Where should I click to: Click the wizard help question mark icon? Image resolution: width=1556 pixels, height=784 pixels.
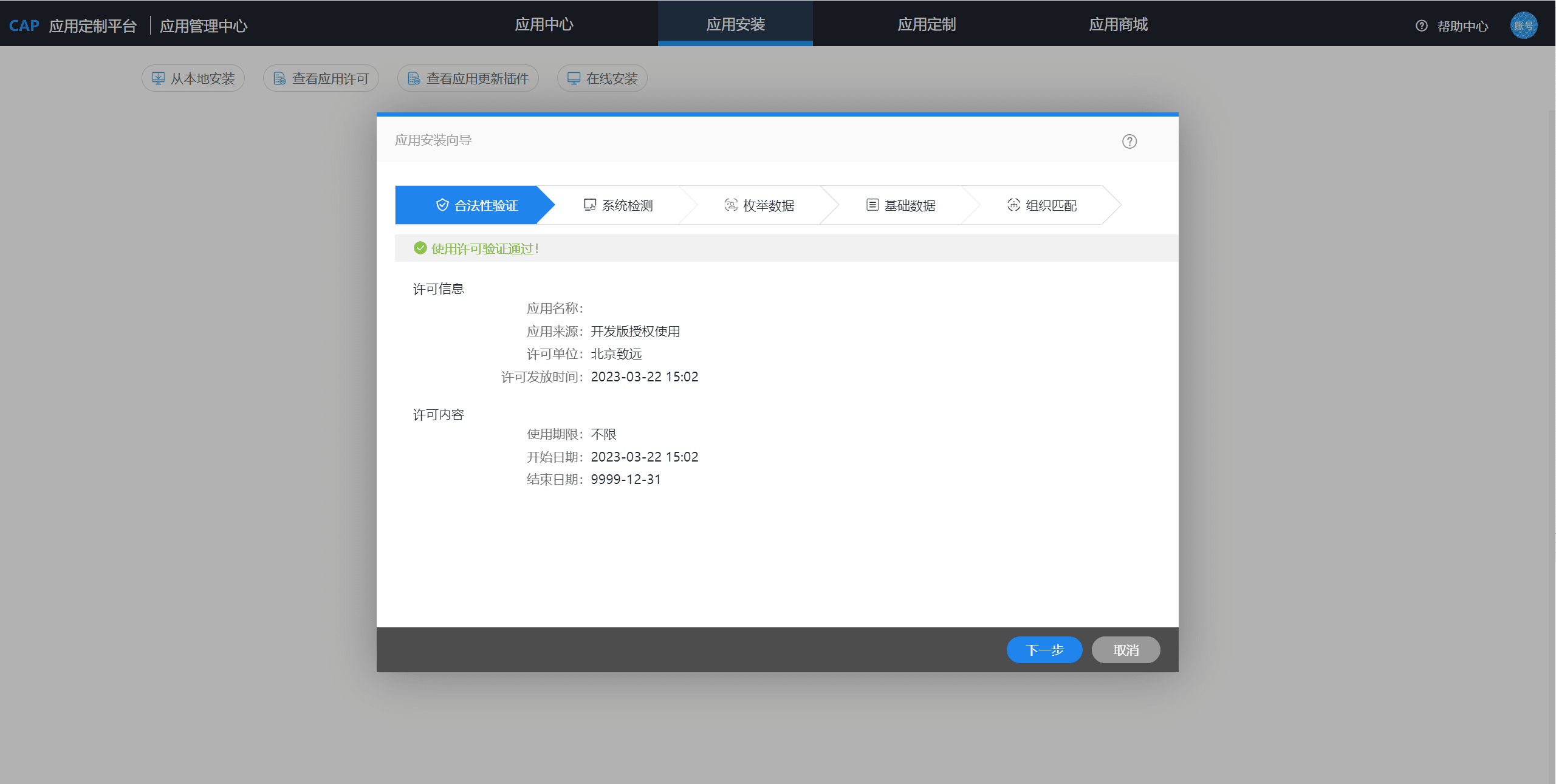point(1129,141)
